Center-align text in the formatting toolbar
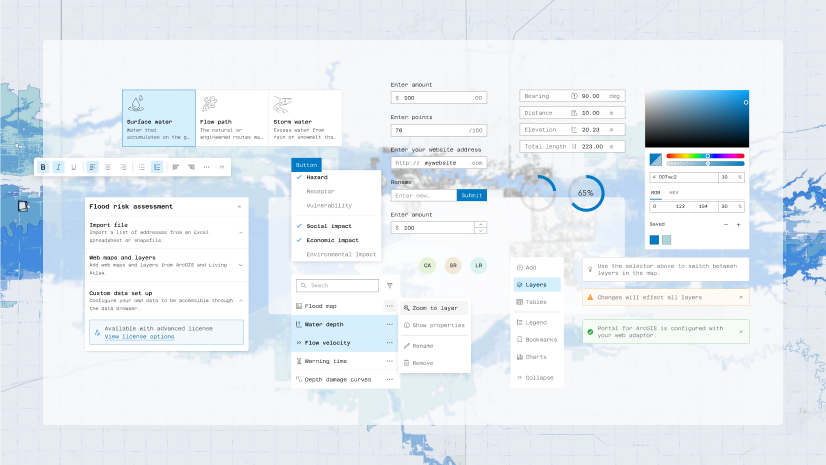The image size is (826, 465). coord(107,167)
